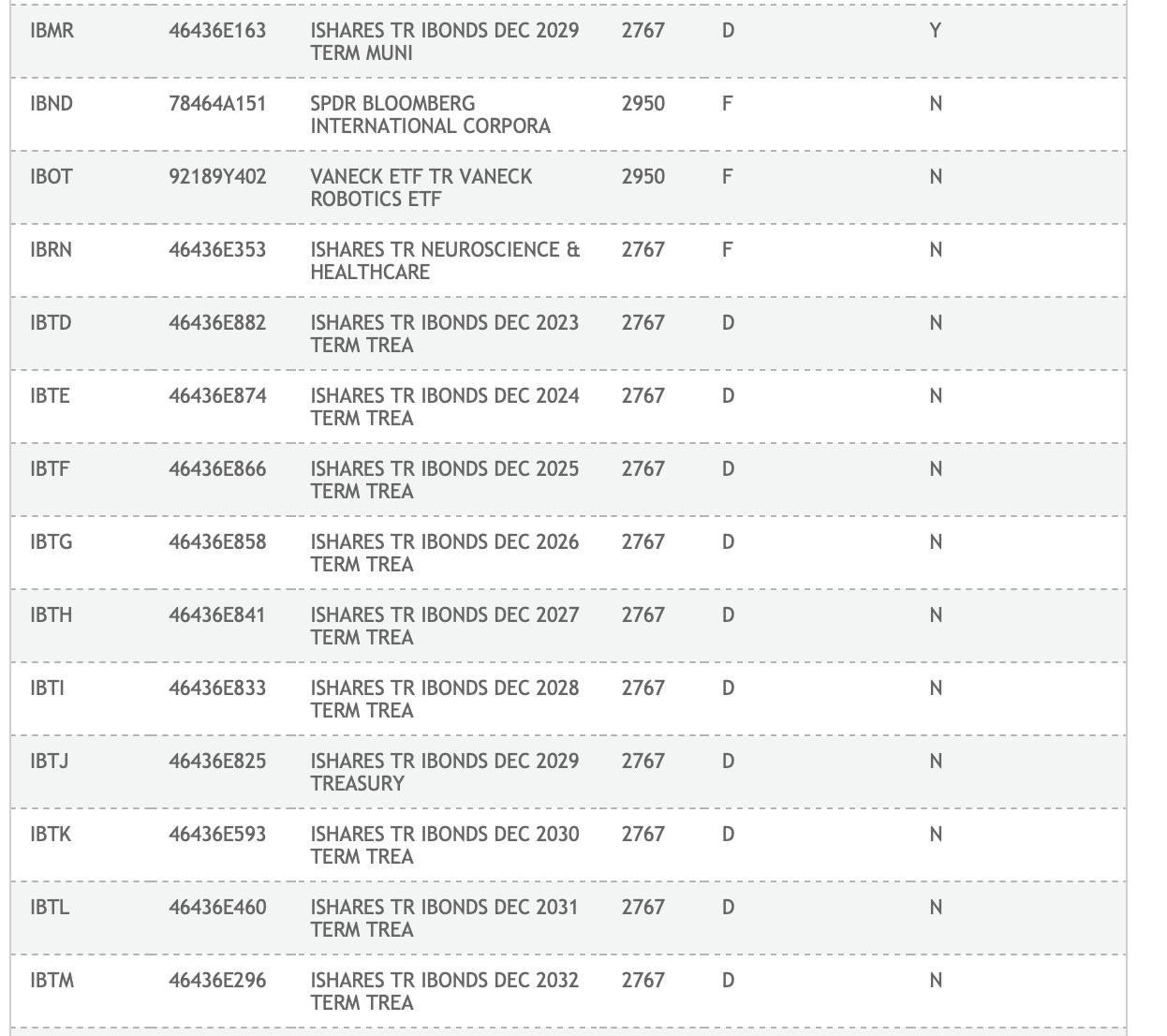Select SPDR BLOOMBERG INTERNATIONAL CORPORA name
1167x1036 pixels.
coord(431,114)
